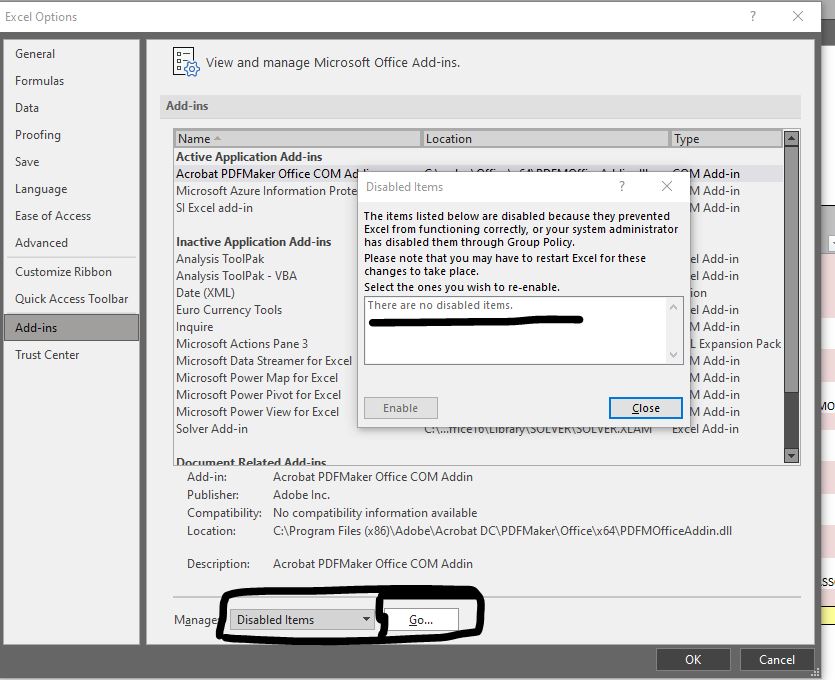Click the Disabled Items help question mark
Screen dimensions: 835x680
tap(621, 186)
